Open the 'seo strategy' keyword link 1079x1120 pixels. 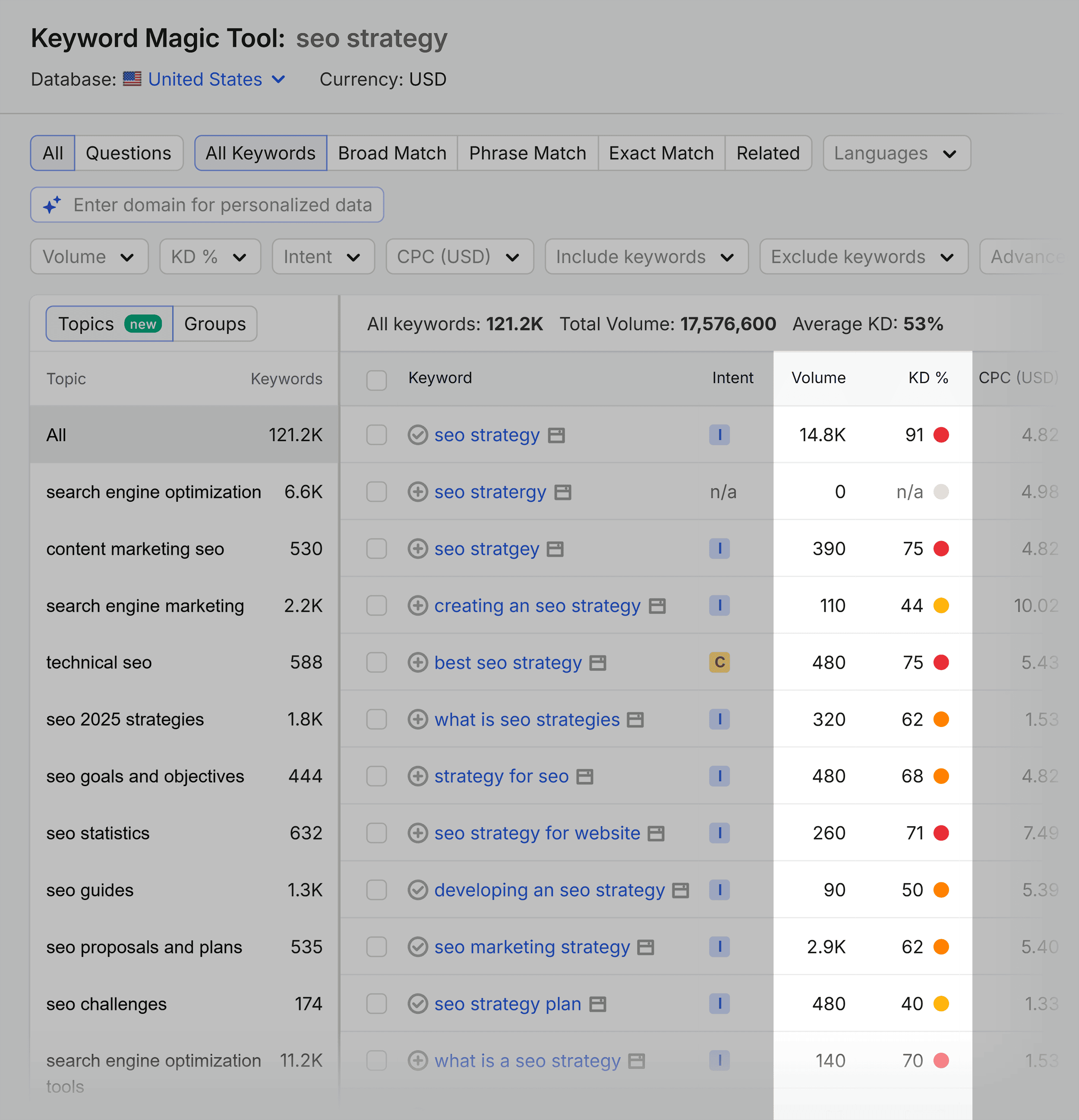tap(487, 435)
